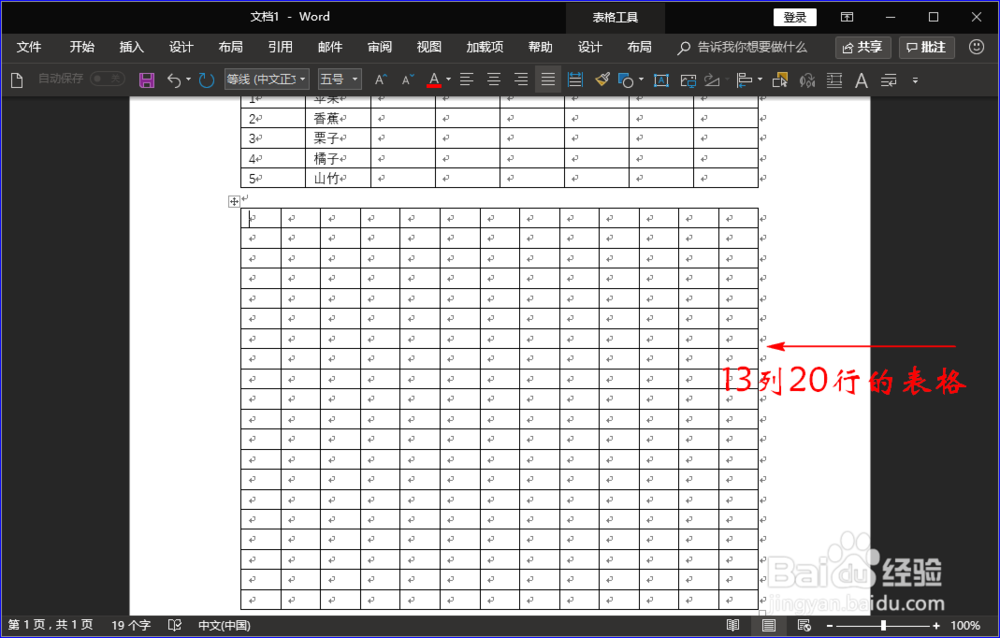Open the document 布局 tab next to 引用
1000x638 pixels.
point(230,47)
